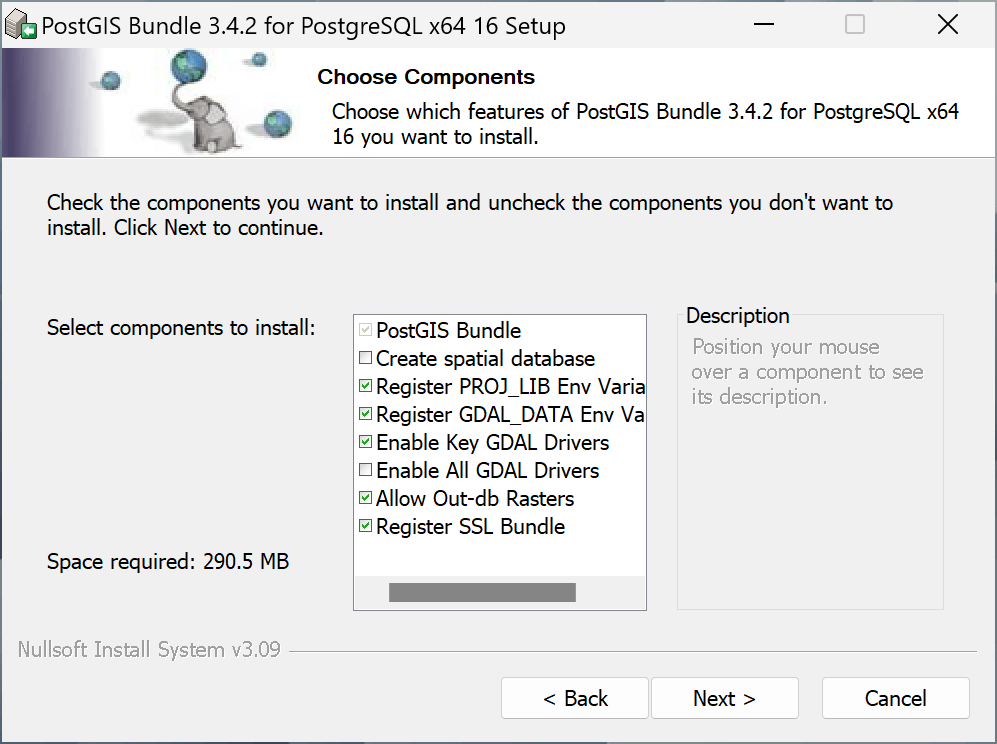Select the Create spatial database label
The height and width of the screenshot is (744, 997).
485,359
